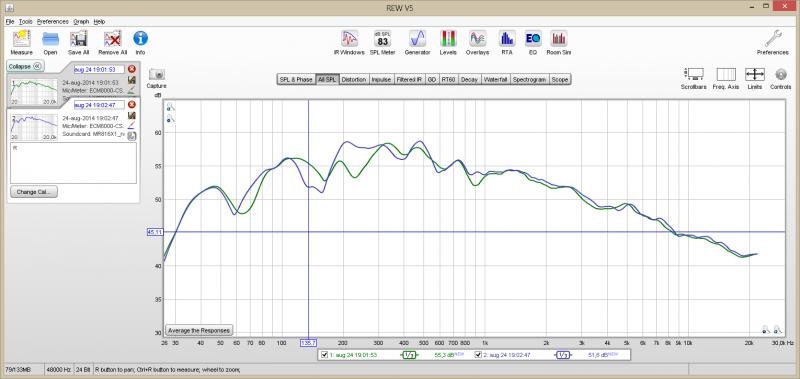Viewport: 800px width, 379px height.
Task: Open the Controls panel gear
Action: coord(781,74)
